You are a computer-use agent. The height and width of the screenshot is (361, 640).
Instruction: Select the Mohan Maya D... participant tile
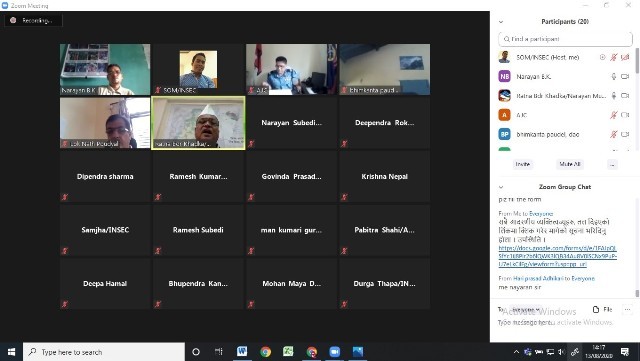(x=291, y=283)
